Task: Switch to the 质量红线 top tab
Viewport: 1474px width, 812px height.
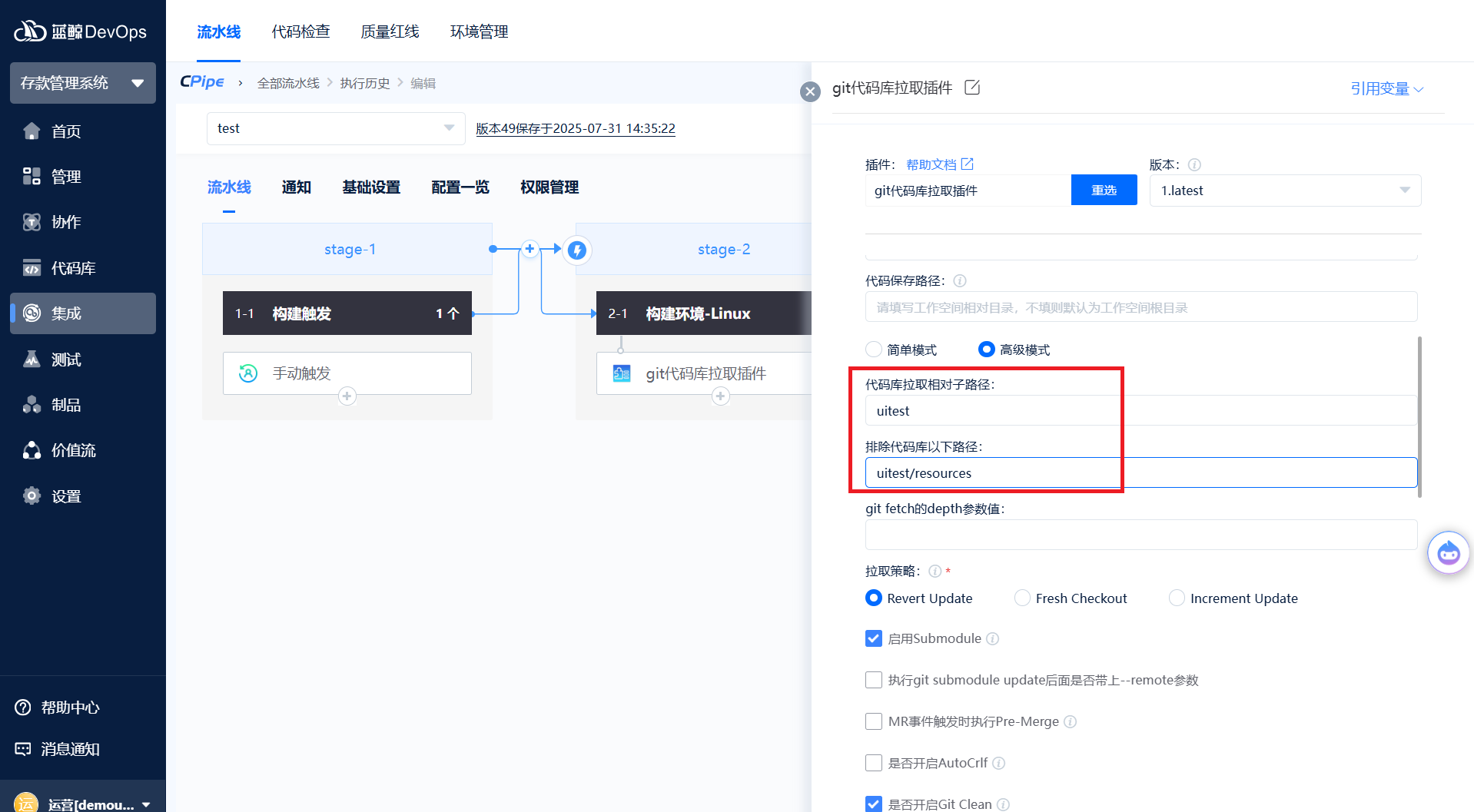Action: pyautogui.click(x=390, y=31)
